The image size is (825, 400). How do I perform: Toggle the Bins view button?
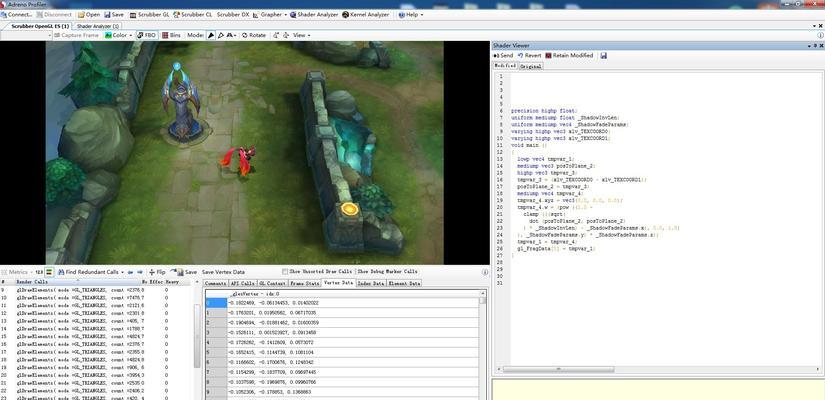click(172, 35)
